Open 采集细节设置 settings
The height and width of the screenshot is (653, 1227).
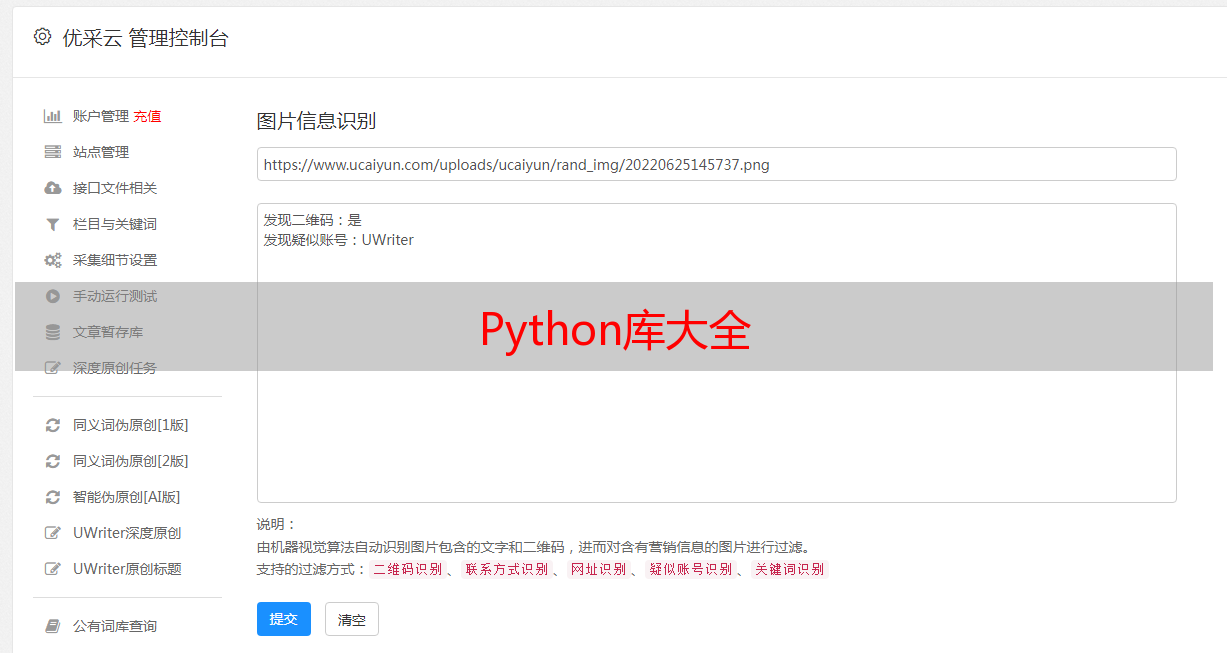pos(115,260)
